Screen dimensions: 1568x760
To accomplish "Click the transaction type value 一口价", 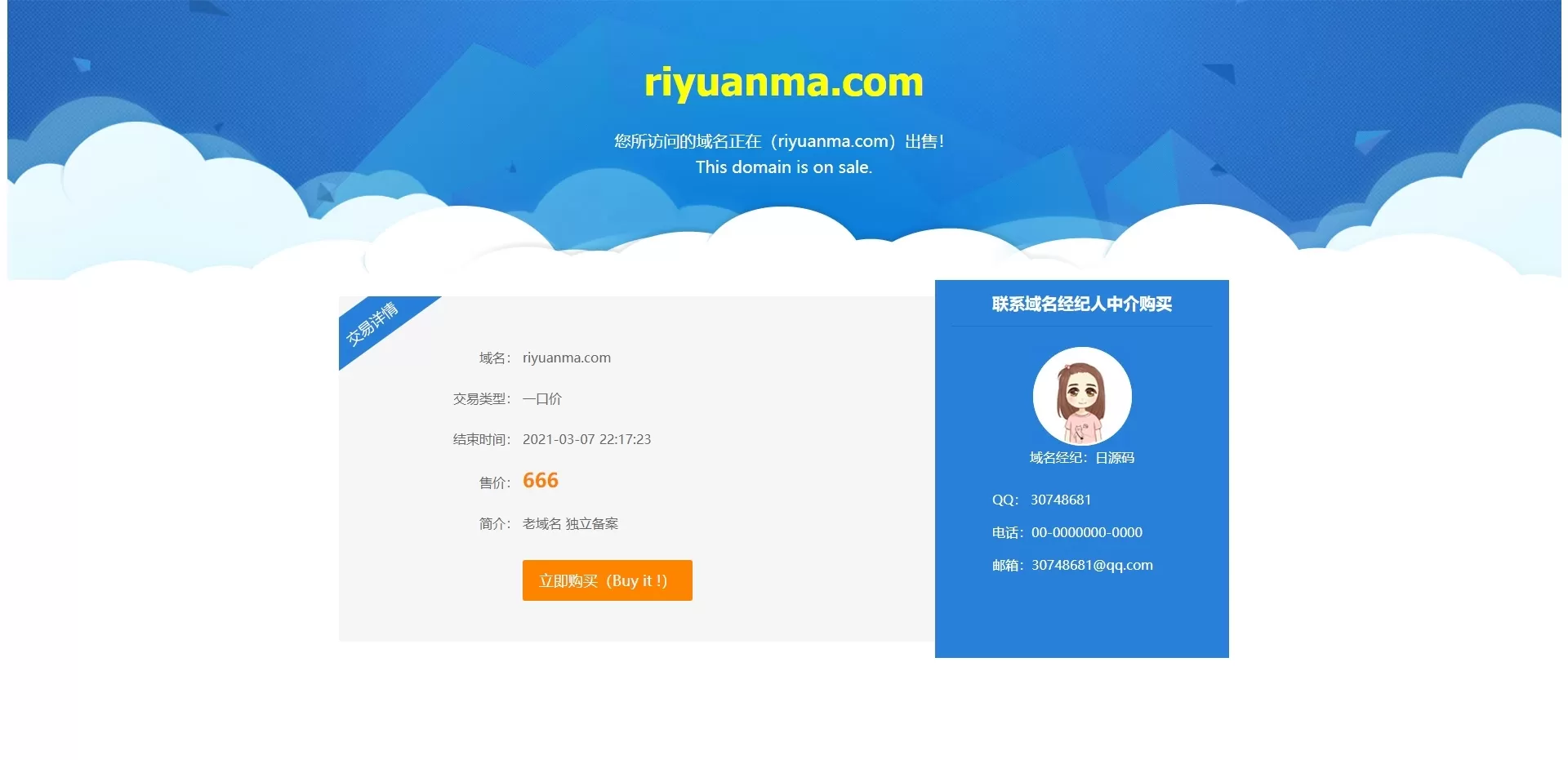I will 542,398.
